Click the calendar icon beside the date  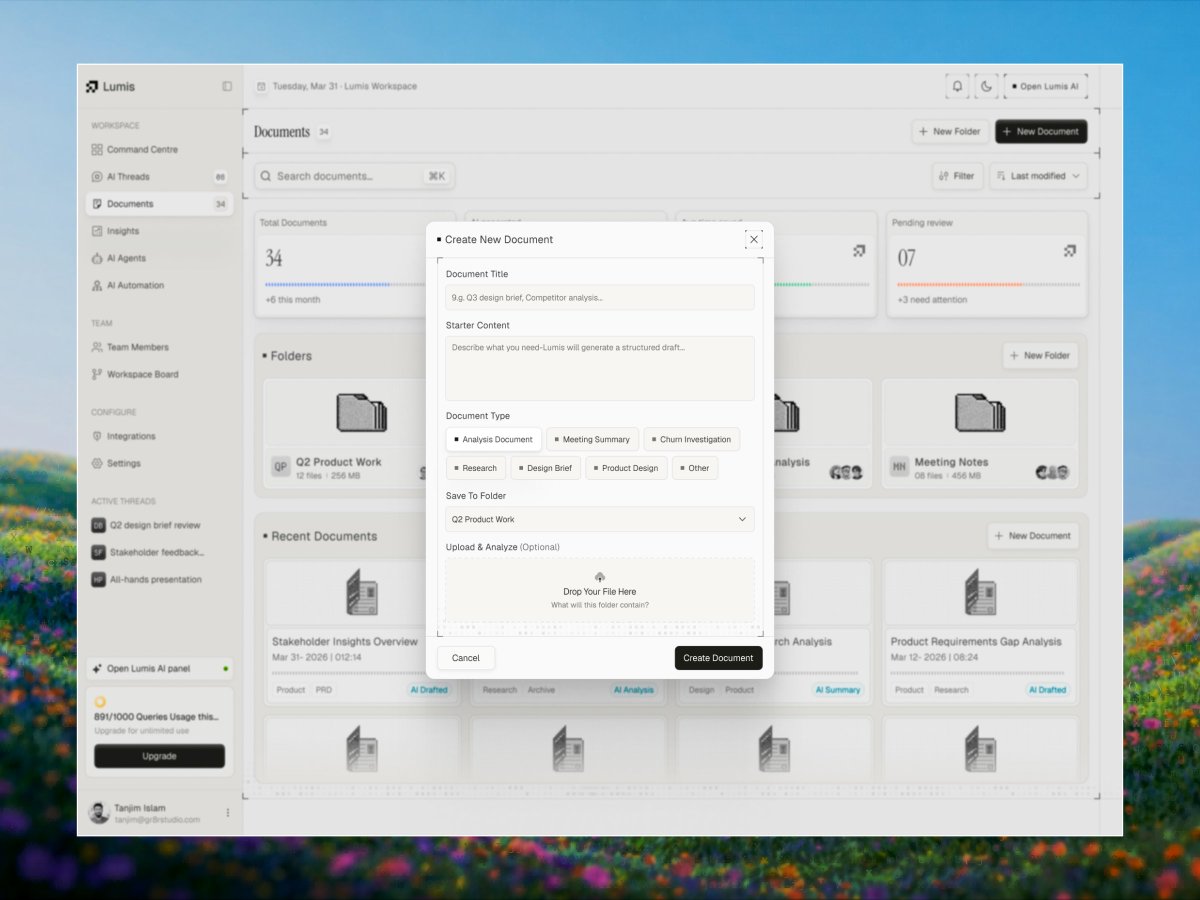261,86
